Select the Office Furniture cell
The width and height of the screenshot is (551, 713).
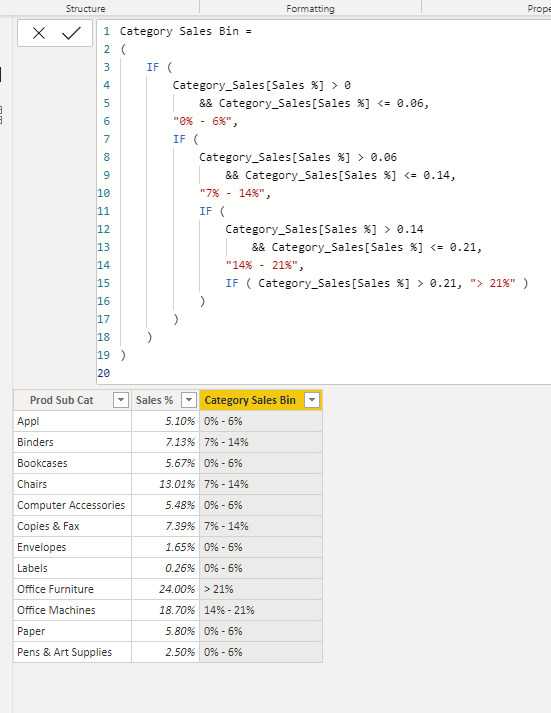click(72, 589)
